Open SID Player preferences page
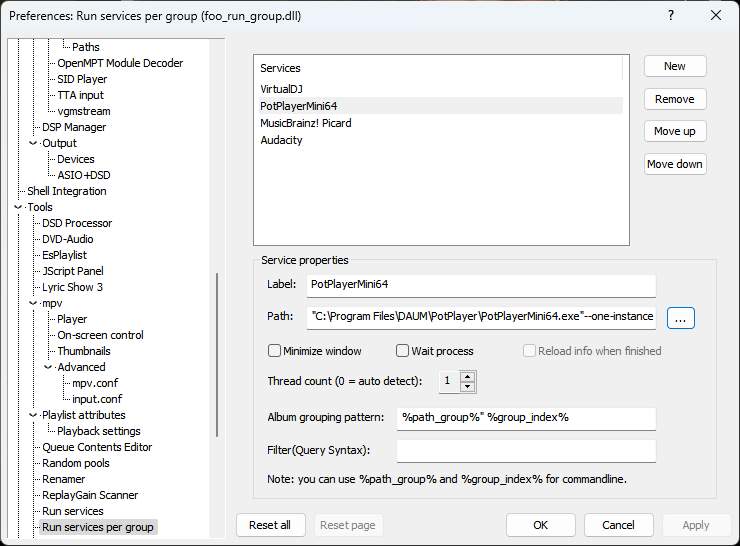Viewport: 740px width, 546px height. point(82,79)
